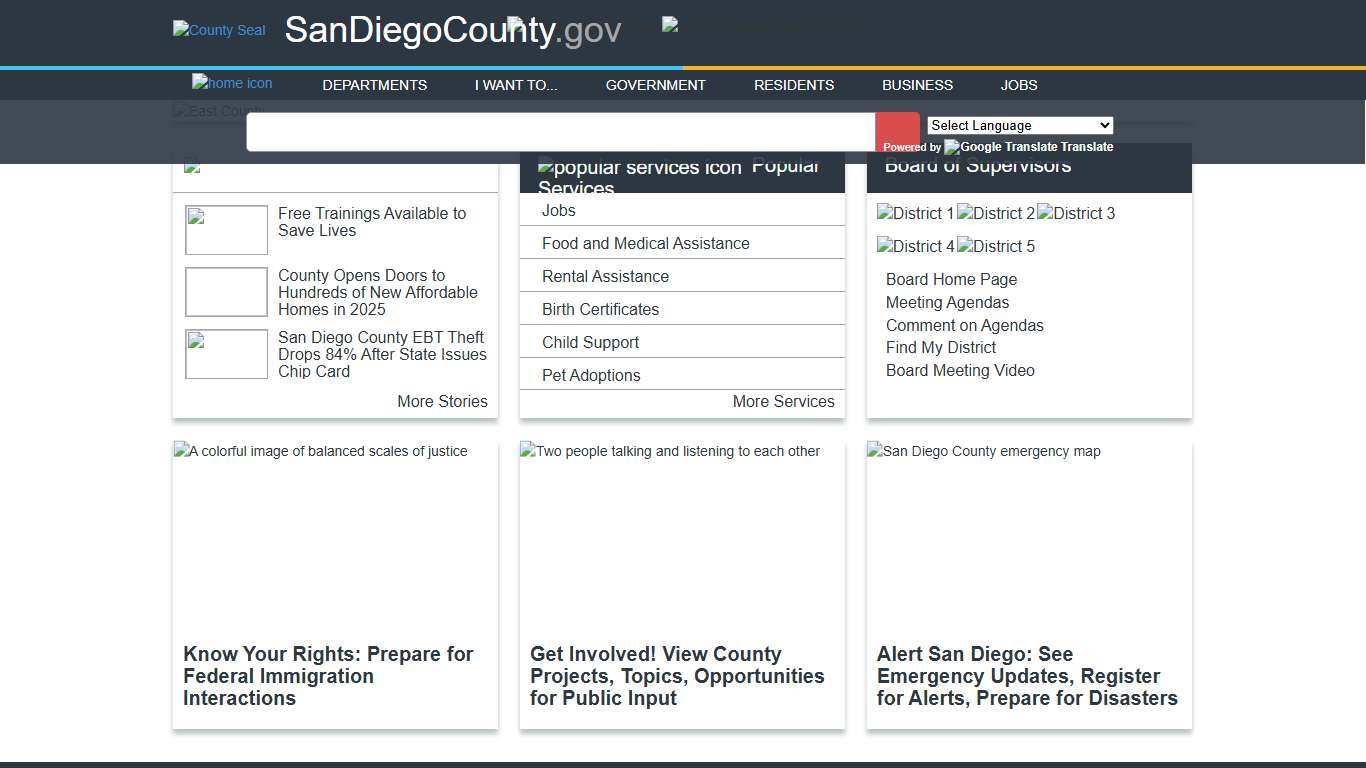Open the Board Home Page link
Image resolution: width=1366 pixels, height=768 pixels.
click(950, 279)
